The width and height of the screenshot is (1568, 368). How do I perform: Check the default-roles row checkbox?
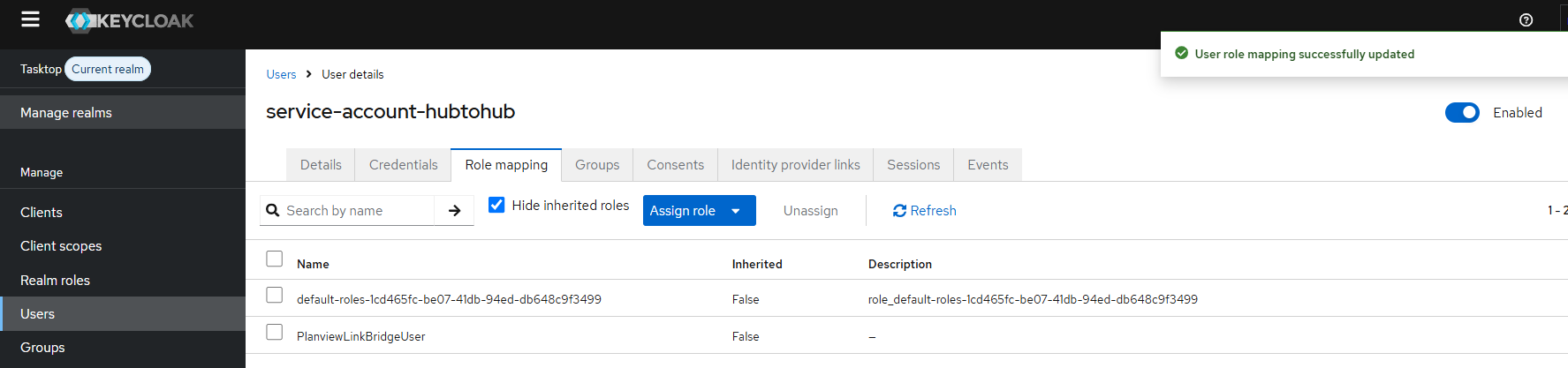[275, 295]
